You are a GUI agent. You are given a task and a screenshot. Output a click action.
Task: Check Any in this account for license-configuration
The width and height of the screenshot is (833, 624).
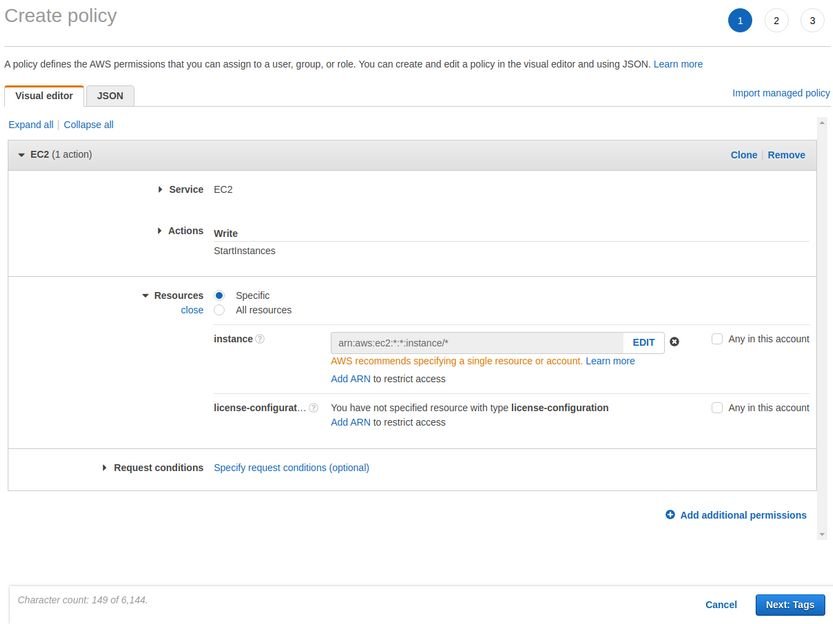point(717,408)
